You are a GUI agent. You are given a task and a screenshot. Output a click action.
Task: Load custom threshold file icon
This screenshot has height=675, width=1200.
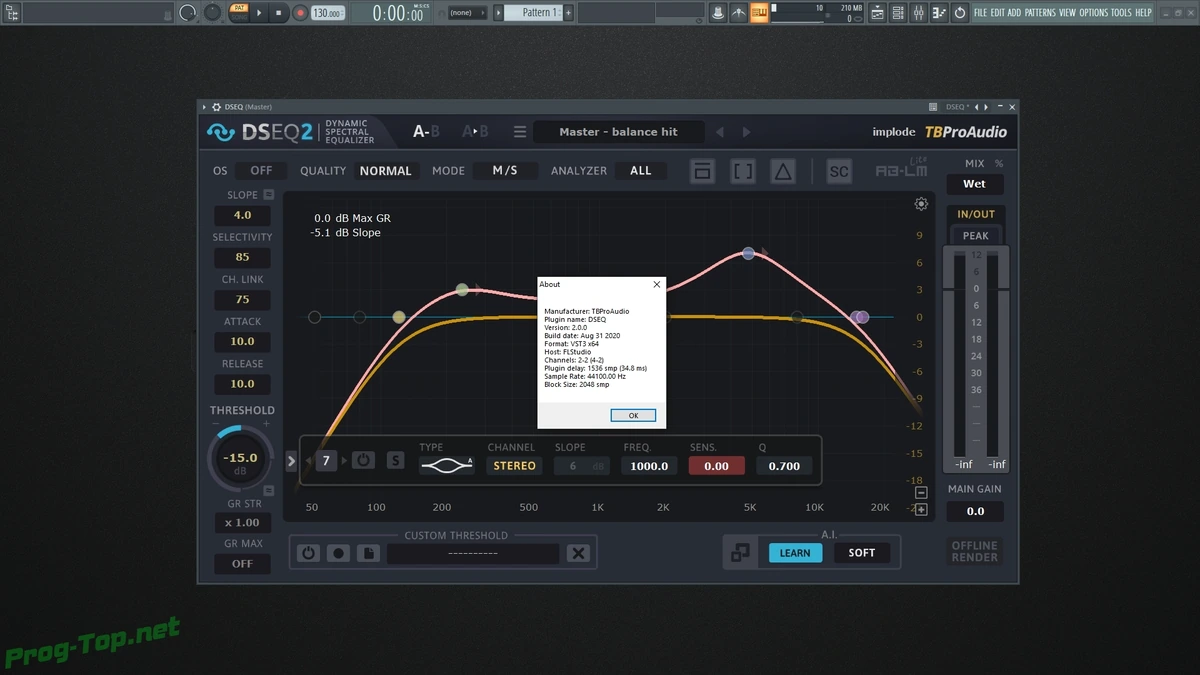368,553
